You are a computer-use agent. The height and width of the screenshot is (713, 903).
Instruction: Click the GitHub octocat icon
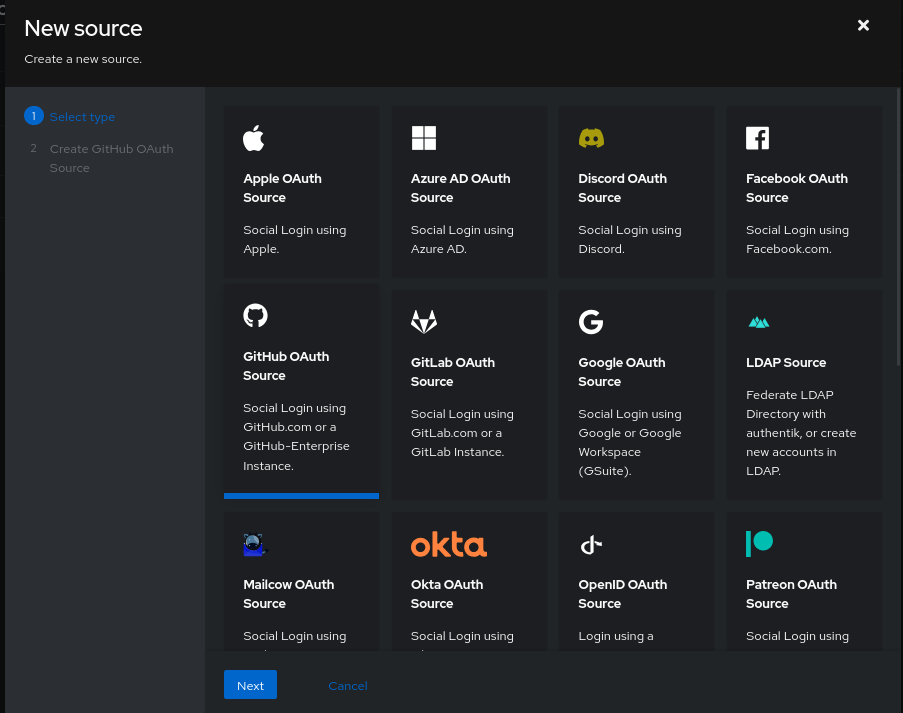(255, 316)
